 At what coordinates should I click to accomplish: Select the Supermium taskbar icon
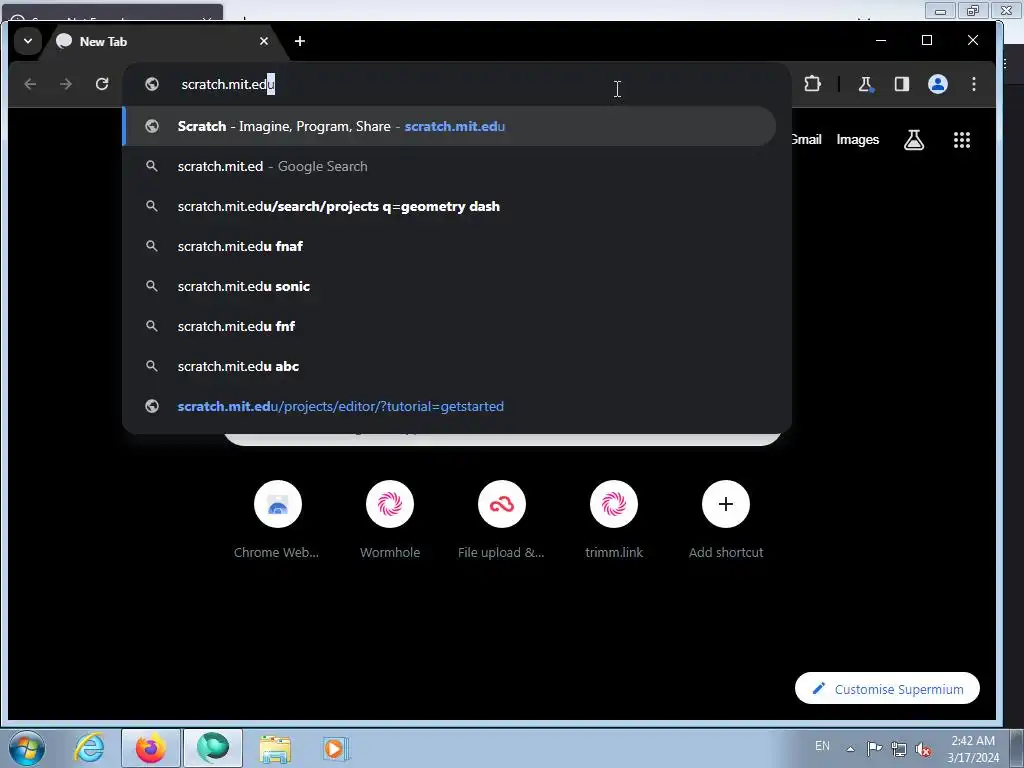213,748
